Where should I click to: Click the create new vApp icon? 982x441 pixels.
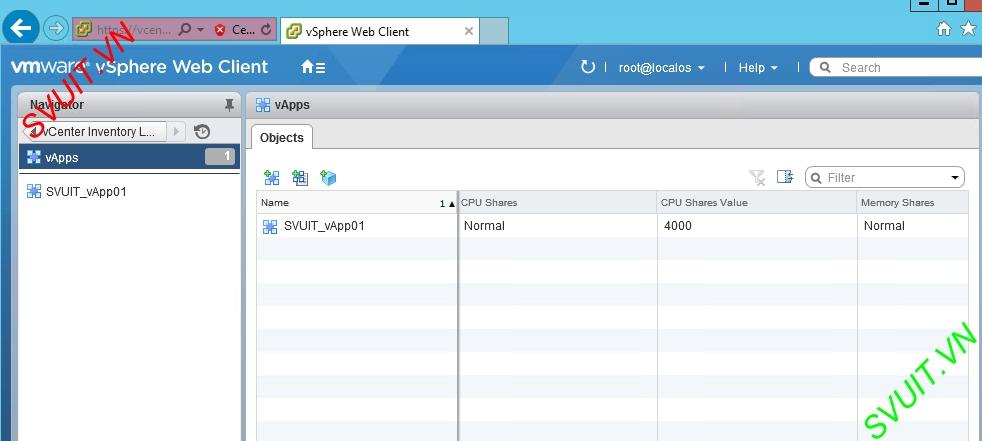[272, 178]
